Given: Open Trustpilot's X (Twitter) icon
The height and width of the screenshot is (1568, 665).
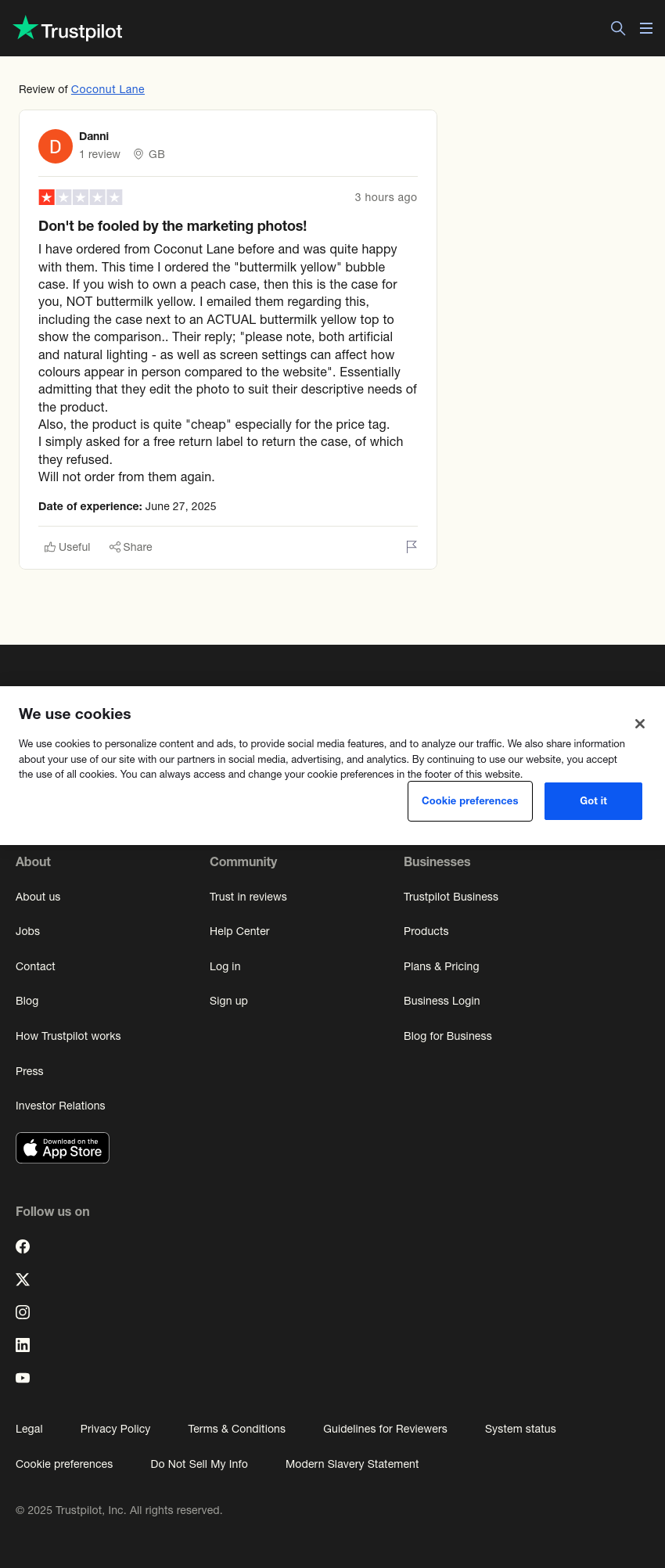Looking at the screenshot, I should click(23, 1279).
